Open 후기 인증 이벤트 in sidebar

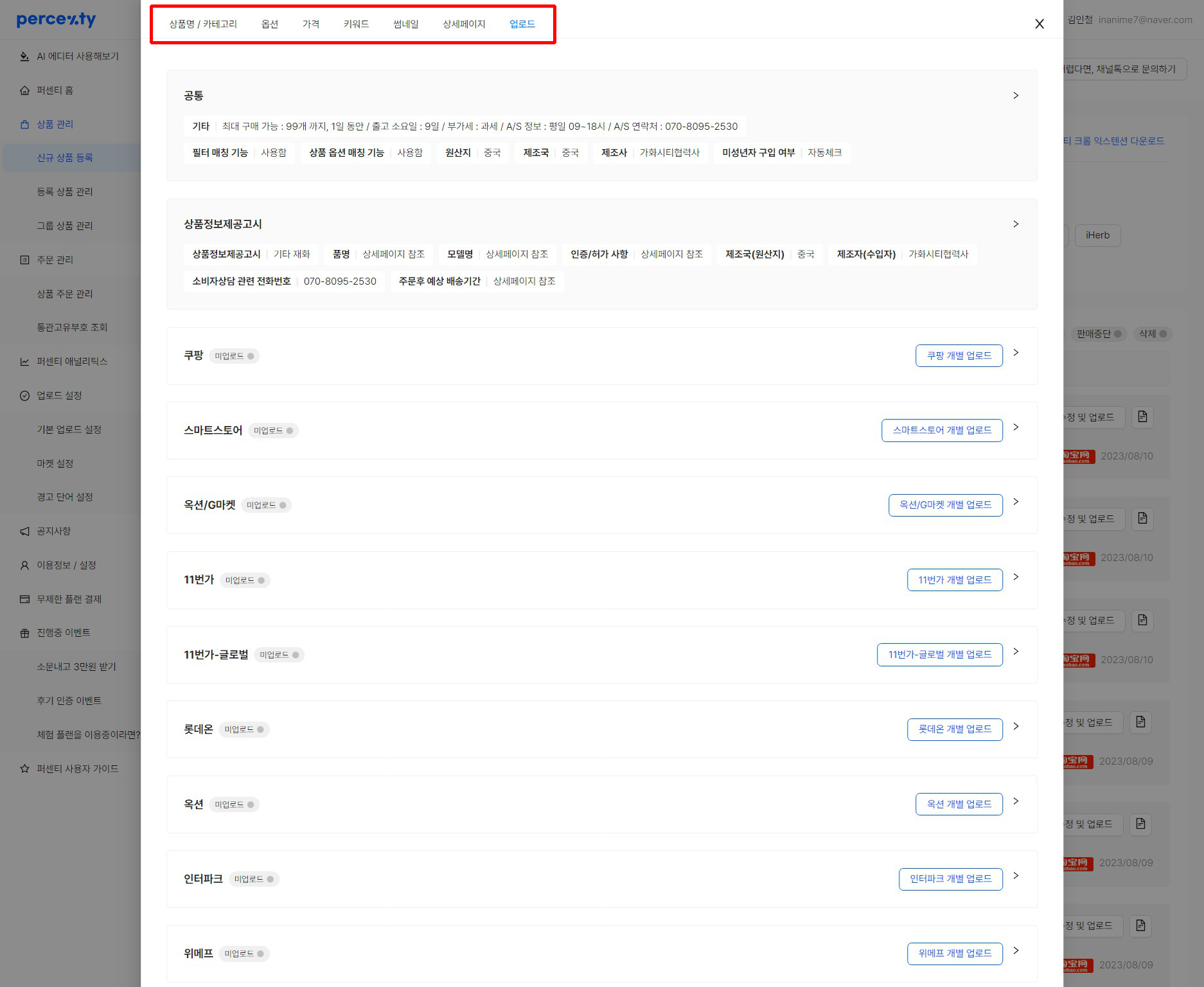coord(69,701)
